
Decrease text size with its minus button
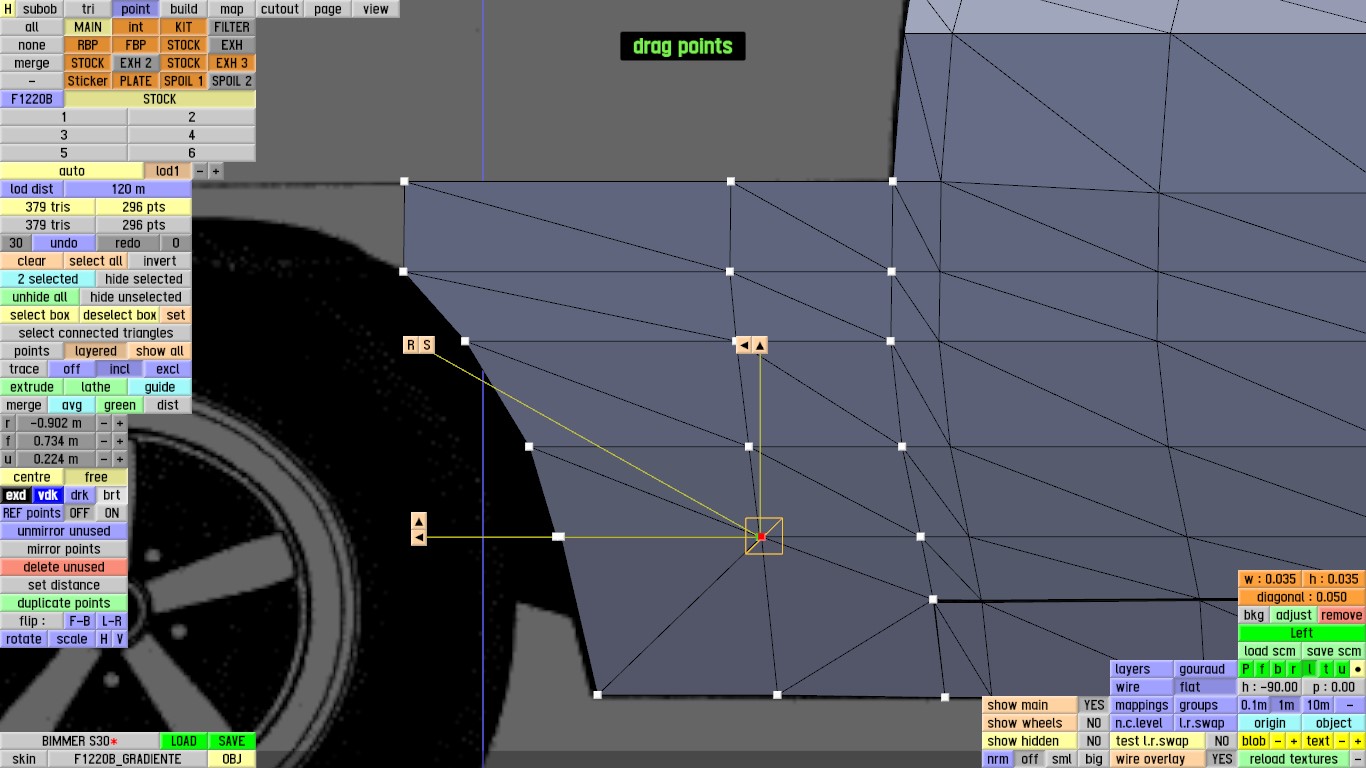click(1342, 741)
